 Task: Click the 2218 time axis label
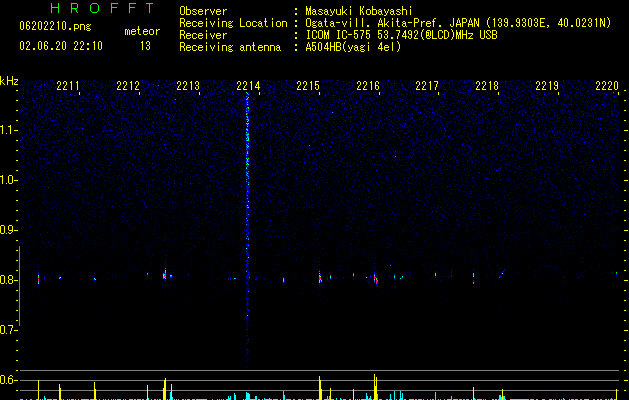click(x=487, y=85)
